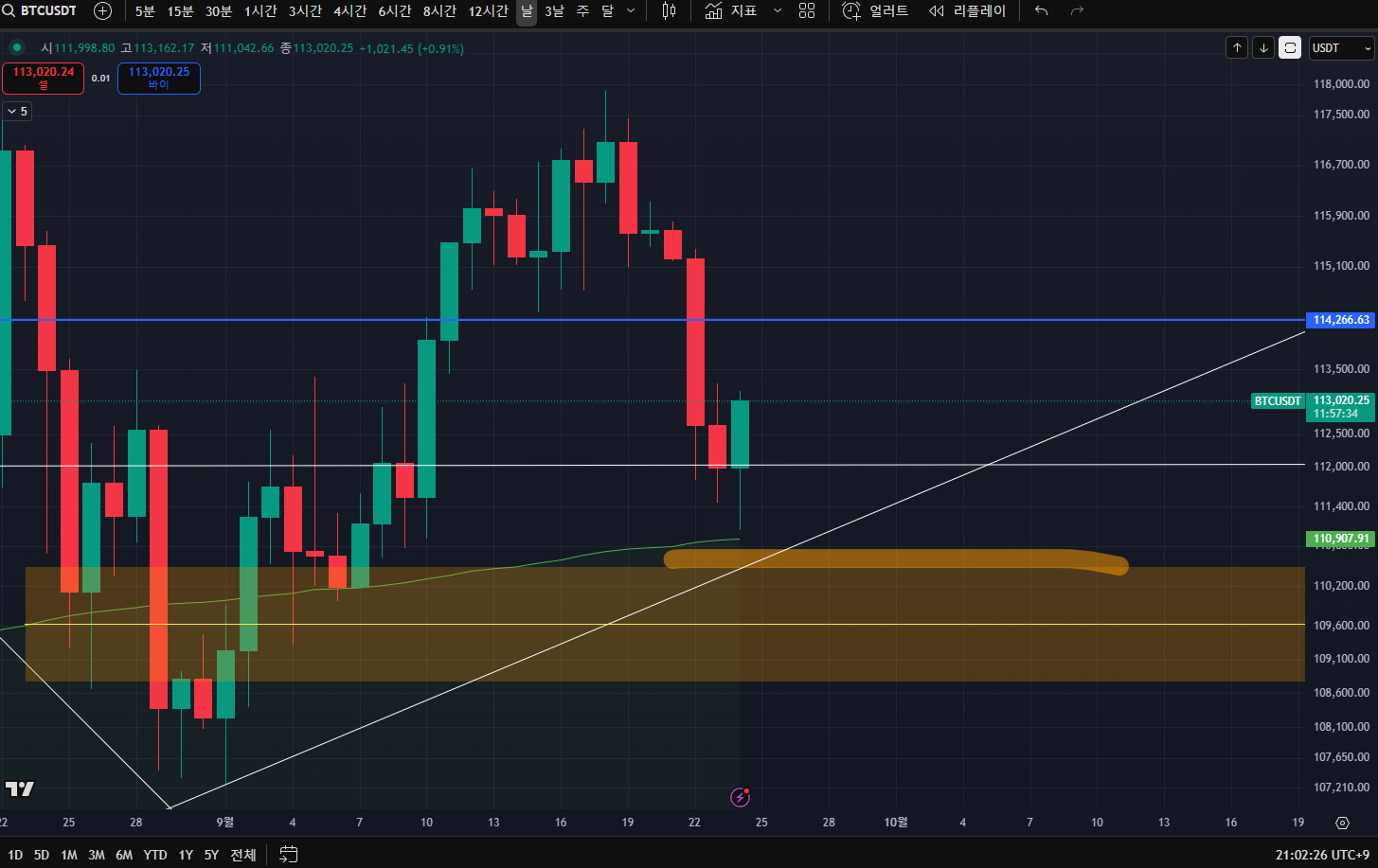Choose the 주 weekly interval

[582, 11]
